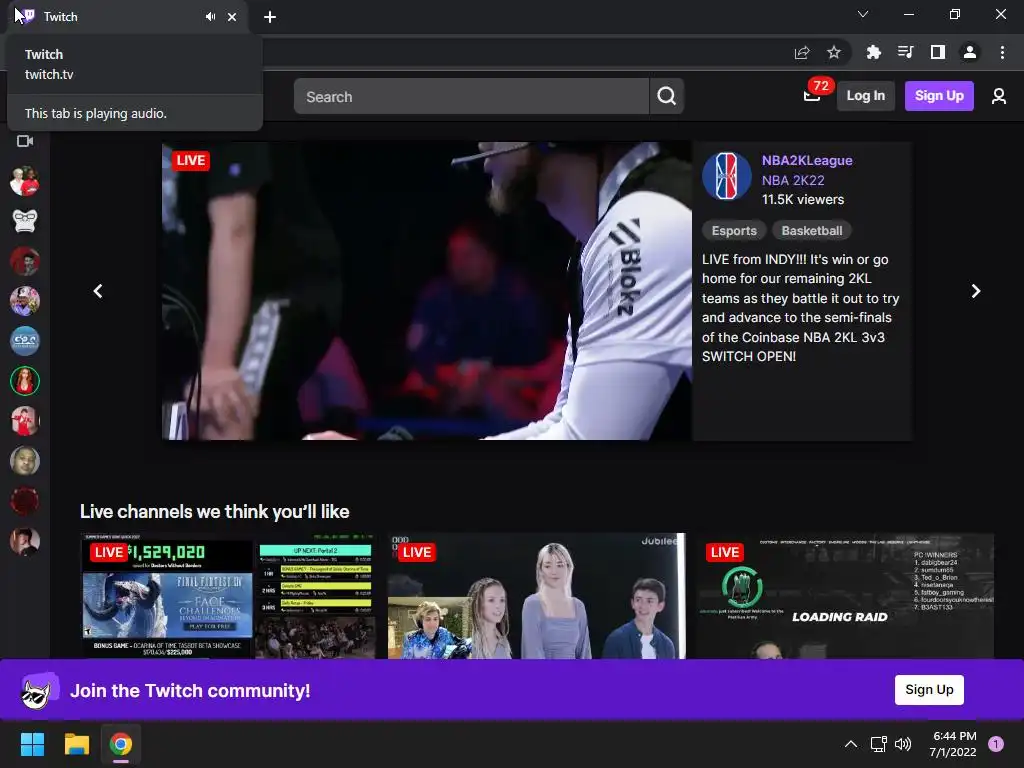The image size is (1024, 768).
Task: Show previous featured stream with left arrow
Action: 98,291
